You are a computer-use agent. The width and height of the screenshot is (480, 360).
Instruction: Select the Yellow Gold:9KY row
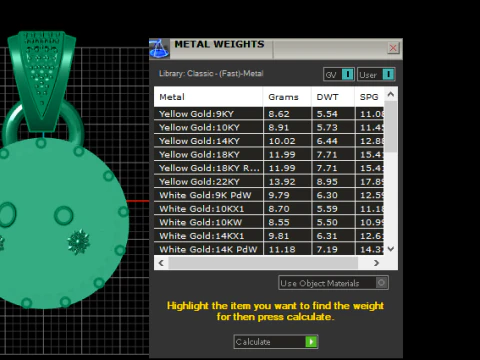point(269,114)
